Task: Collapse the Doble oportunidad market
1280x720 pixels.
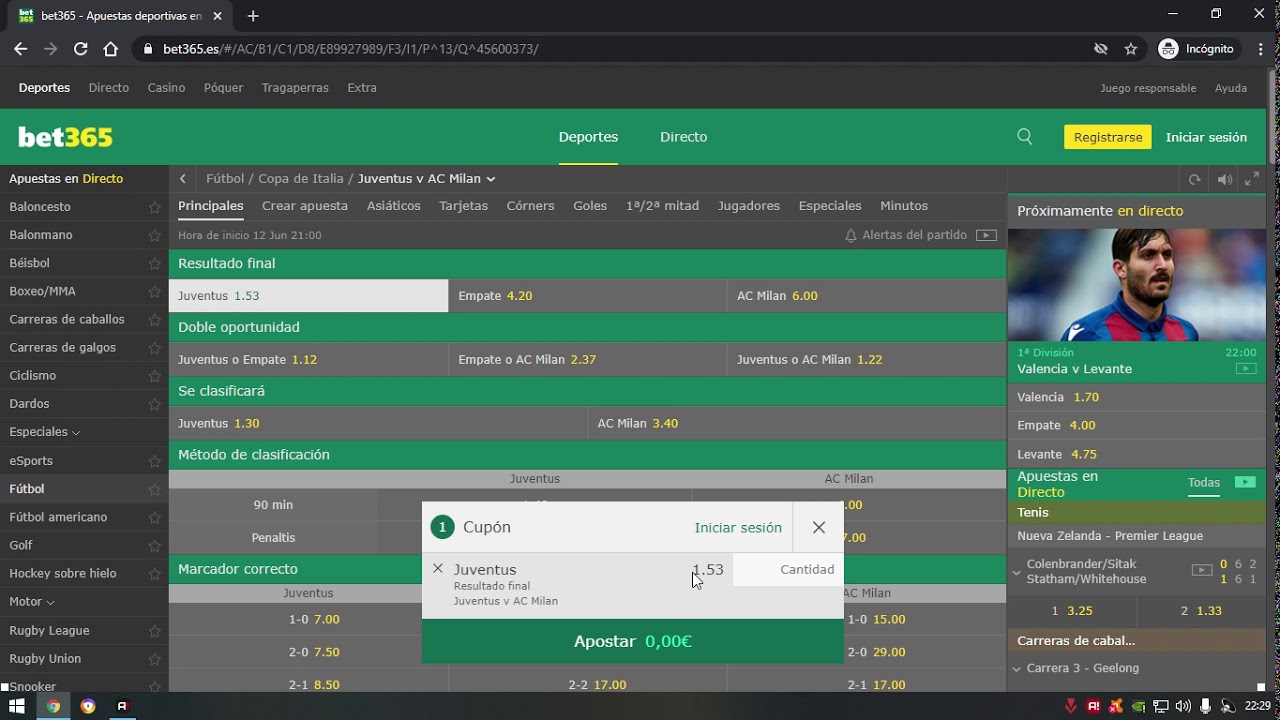Action: [587, 327]
